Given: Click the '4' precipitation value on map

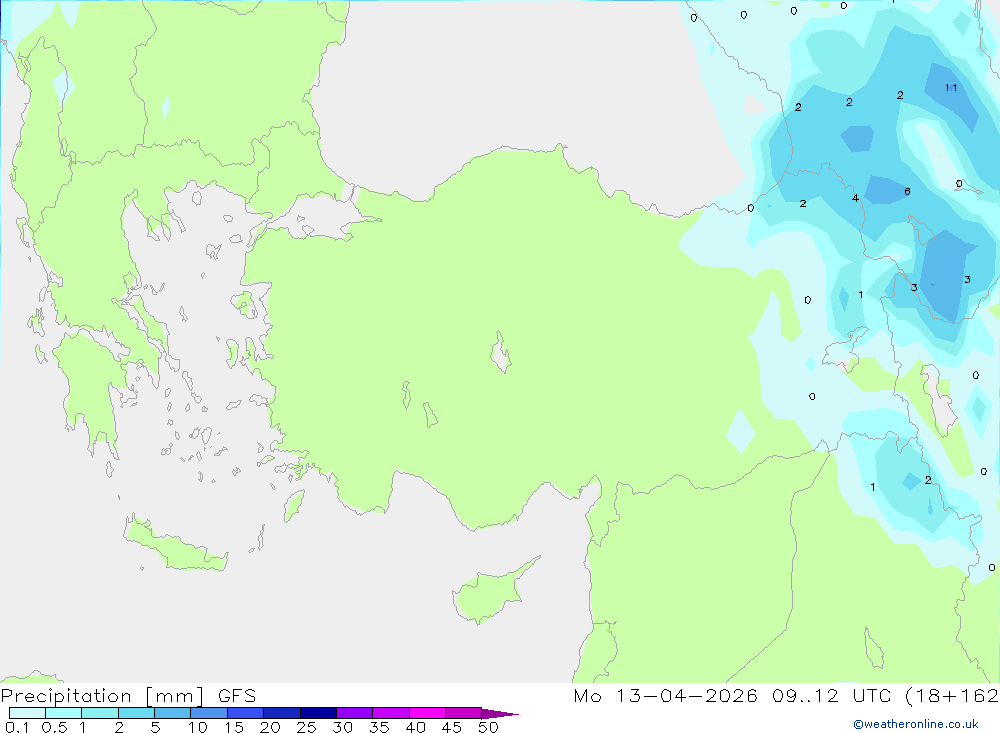Looking at the screenshot, I should point(855,198).
